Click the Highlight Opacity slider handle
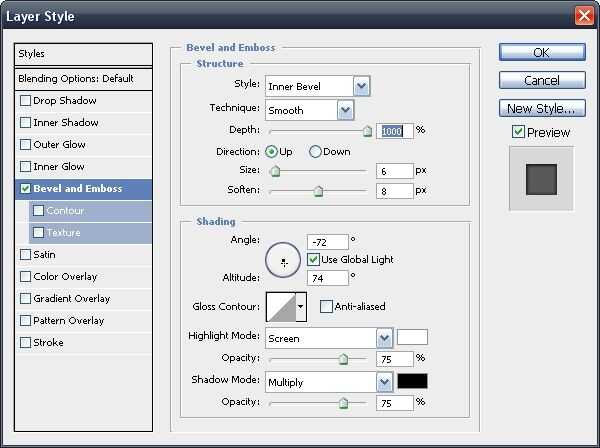Screen dimensions: 600x448 (343, 359)
